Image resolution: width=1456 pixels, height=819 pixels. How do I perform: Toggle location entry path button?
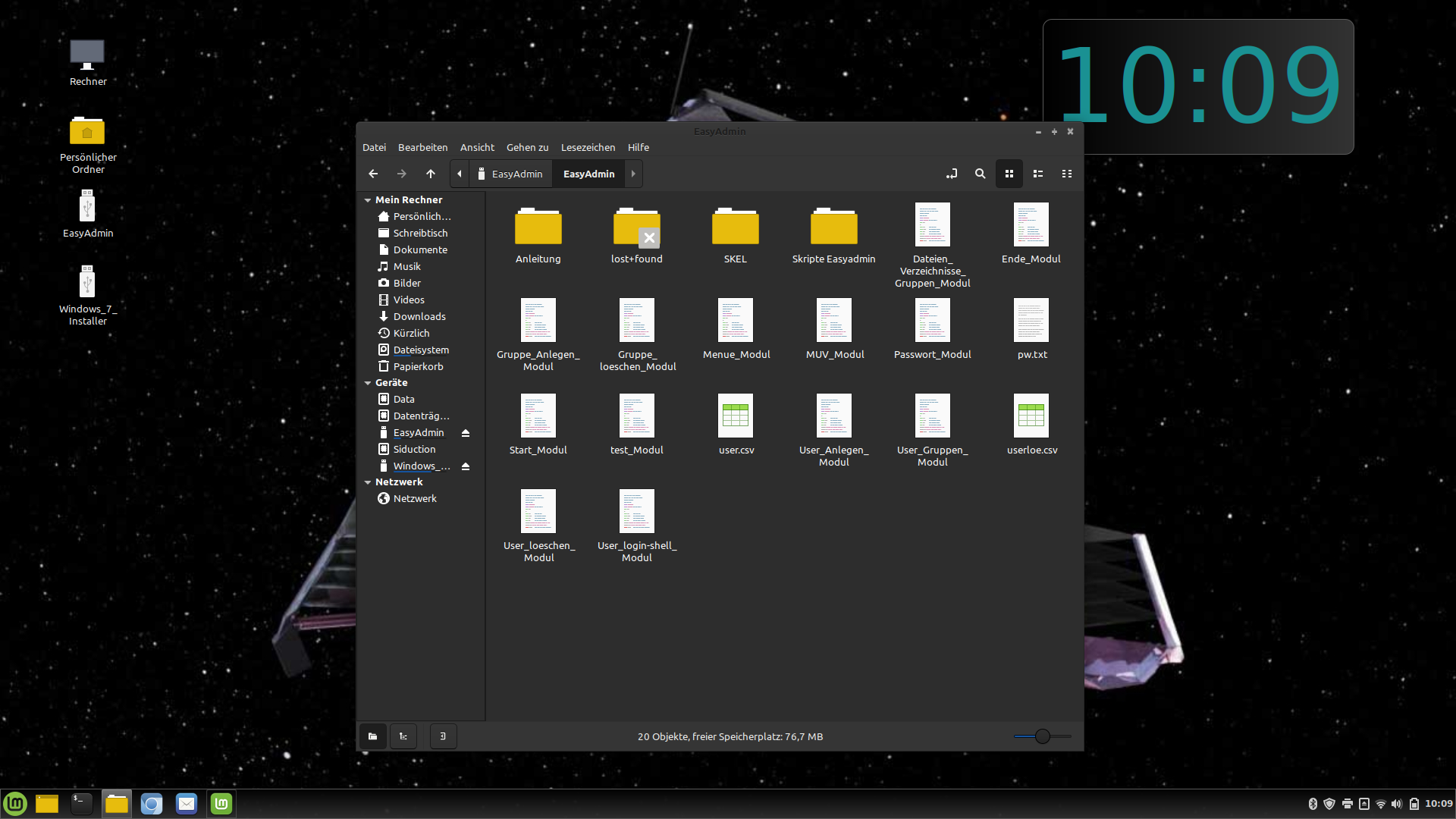coord(951,174)
